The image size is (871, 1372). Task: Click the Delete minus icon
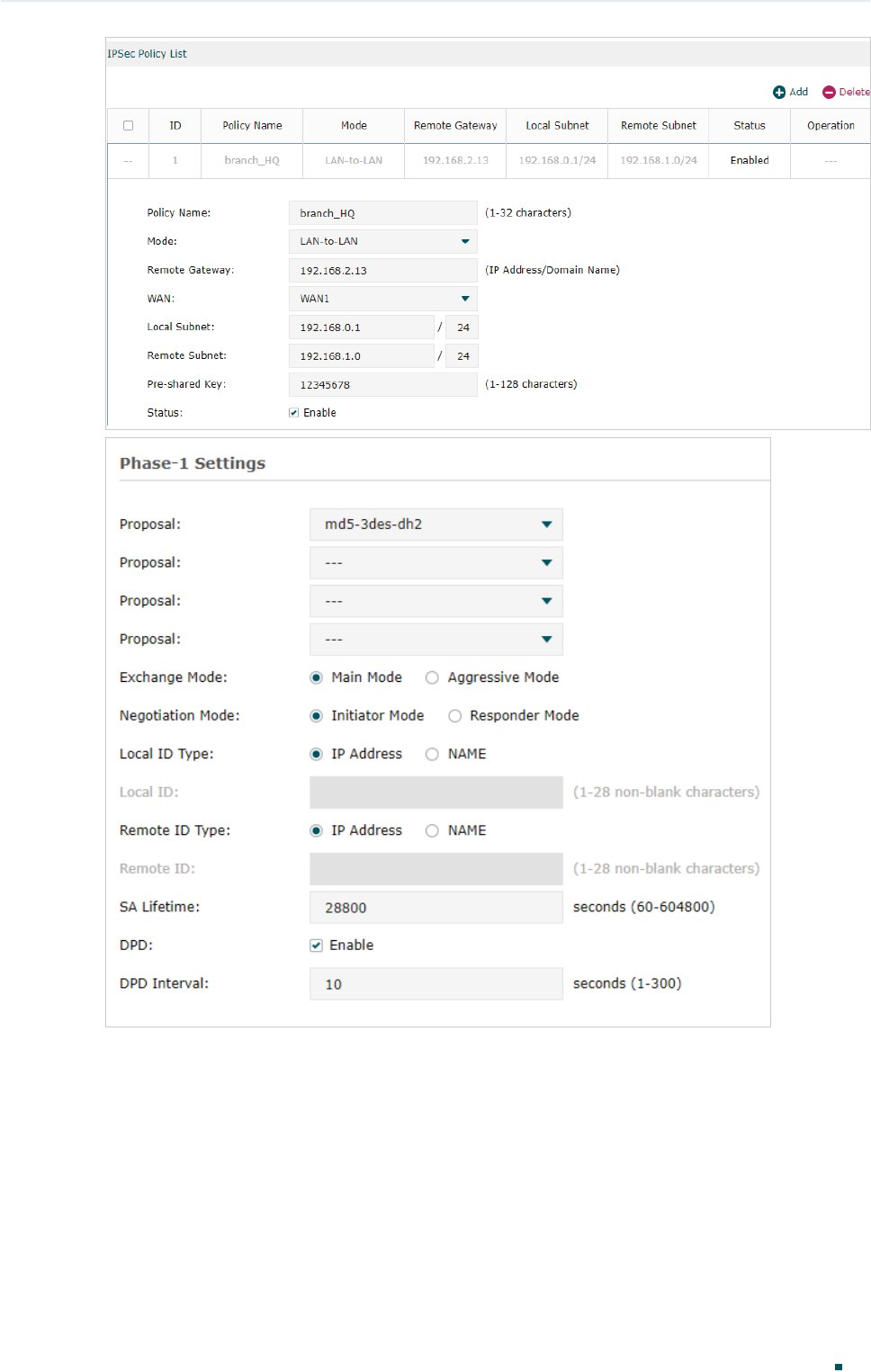click(x=829, y=92)
